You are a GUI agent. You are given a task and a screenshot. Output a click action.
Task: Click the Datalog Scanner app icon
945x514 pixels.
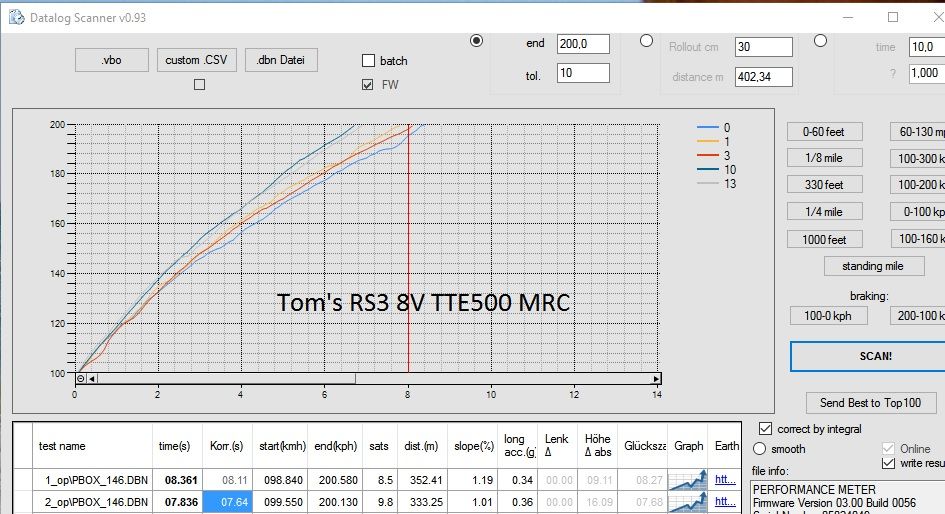pyautogui.click(x=16, y=17)
